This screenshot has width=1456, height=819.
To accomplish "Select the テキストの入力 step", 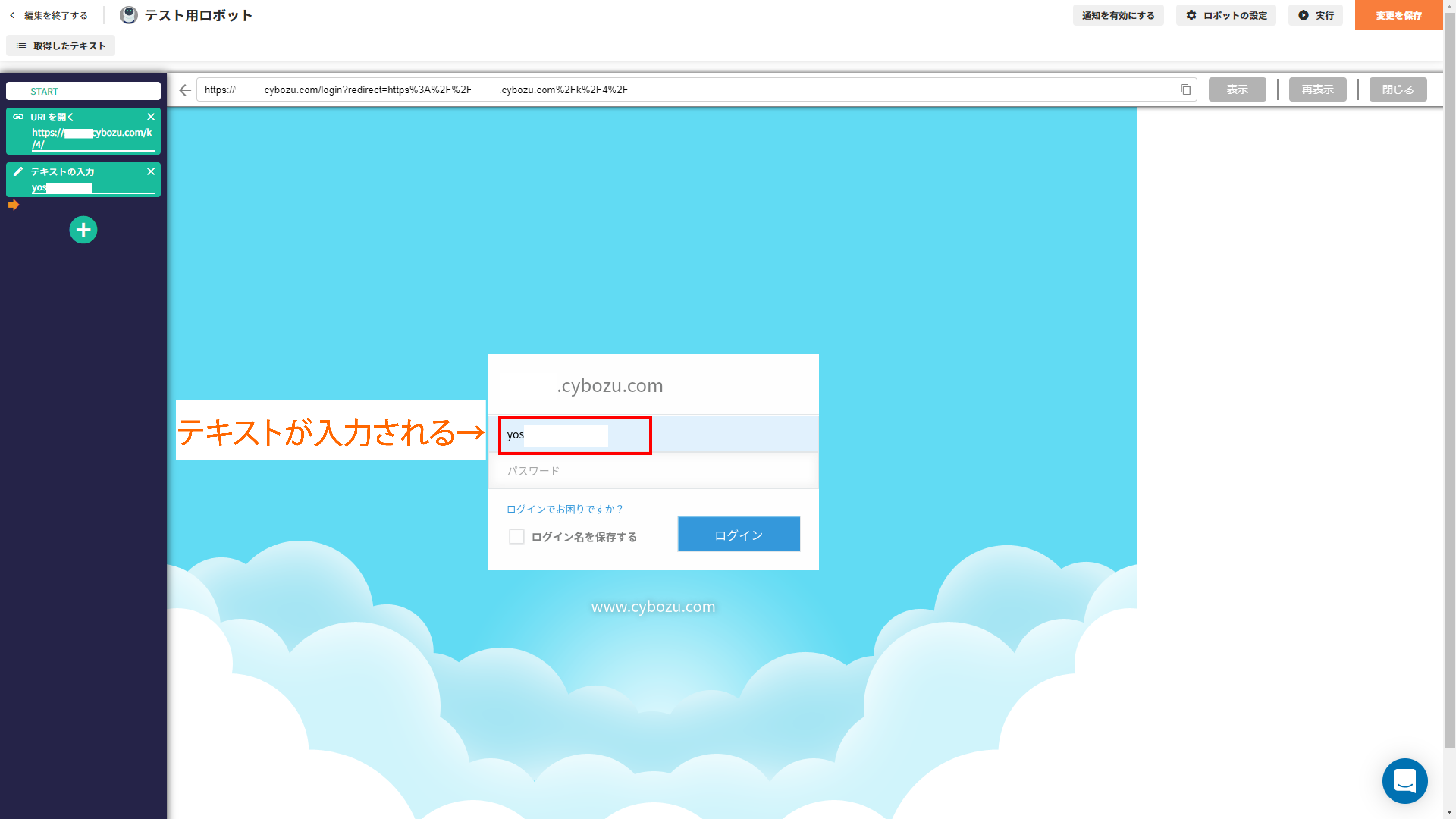I will click(83, 180).
